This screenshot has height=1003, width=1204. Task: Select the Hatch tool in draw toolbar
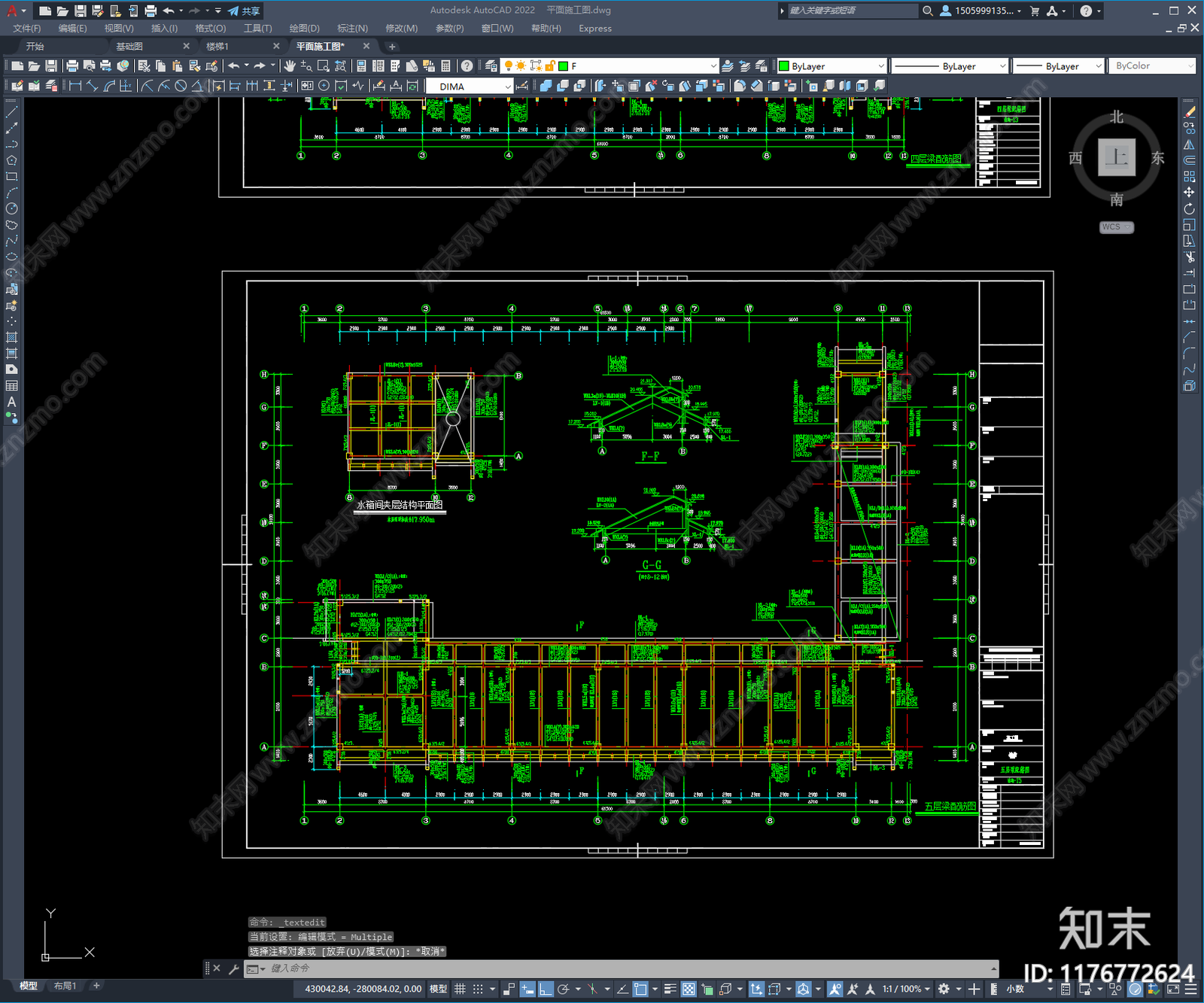[11, 337]
